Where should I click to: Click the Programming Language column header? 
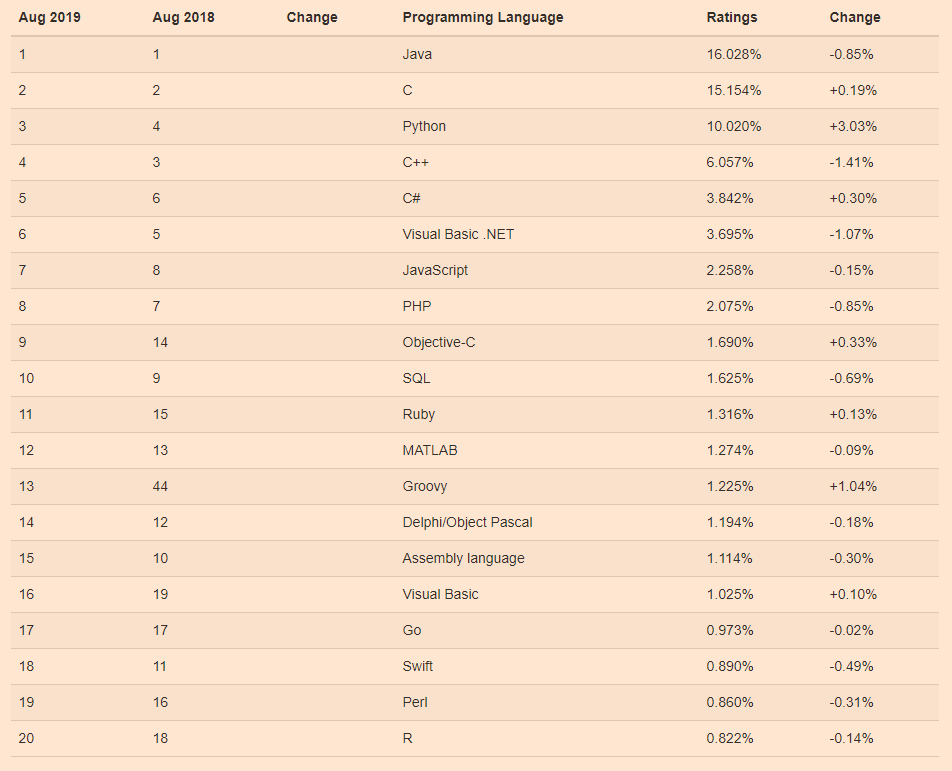pyautogui.click(x=482, y=17)
